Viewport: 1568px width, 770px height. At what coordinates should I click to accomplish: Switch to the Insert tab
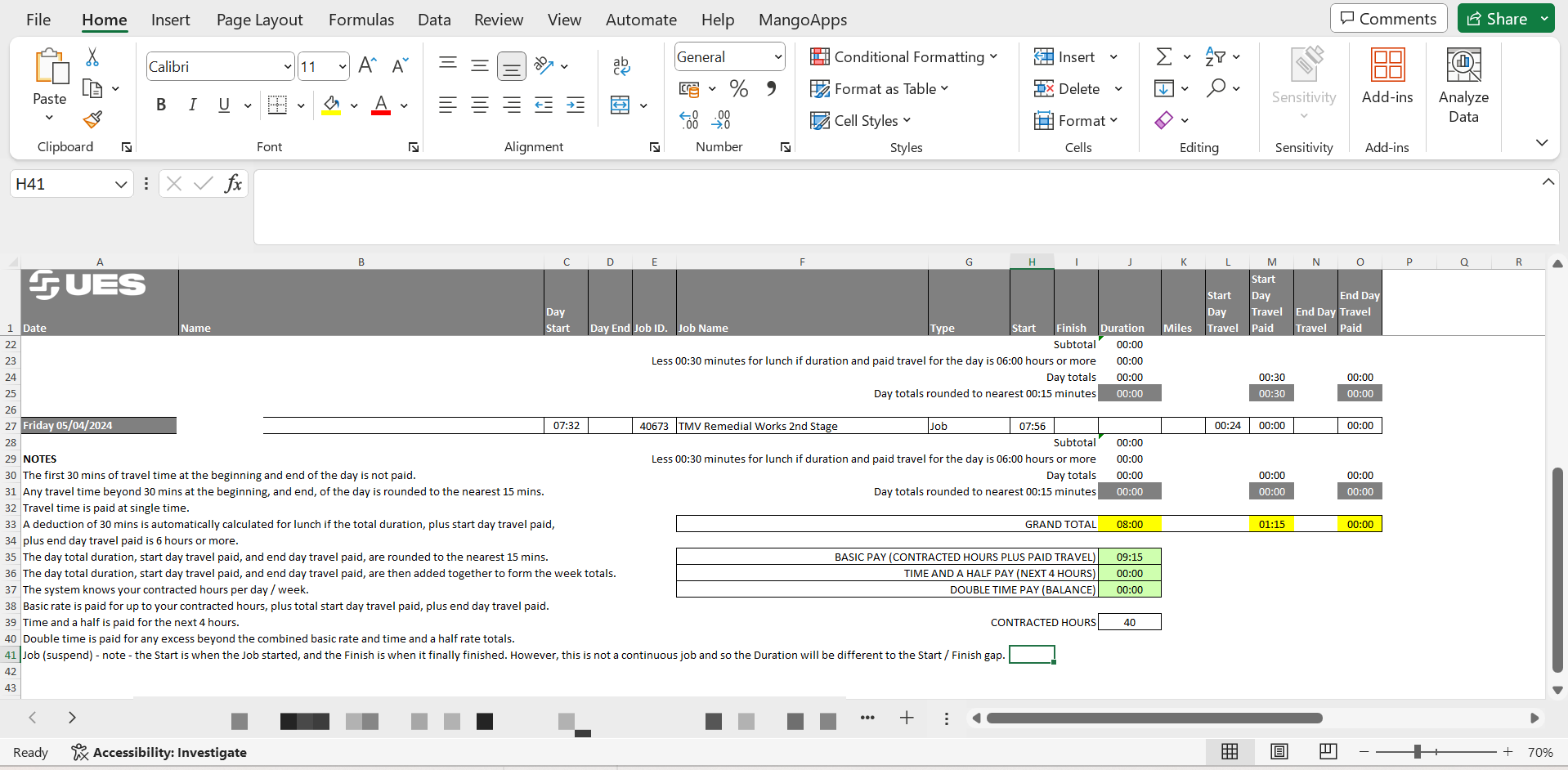pyautogui.click(x=170, y=20)
